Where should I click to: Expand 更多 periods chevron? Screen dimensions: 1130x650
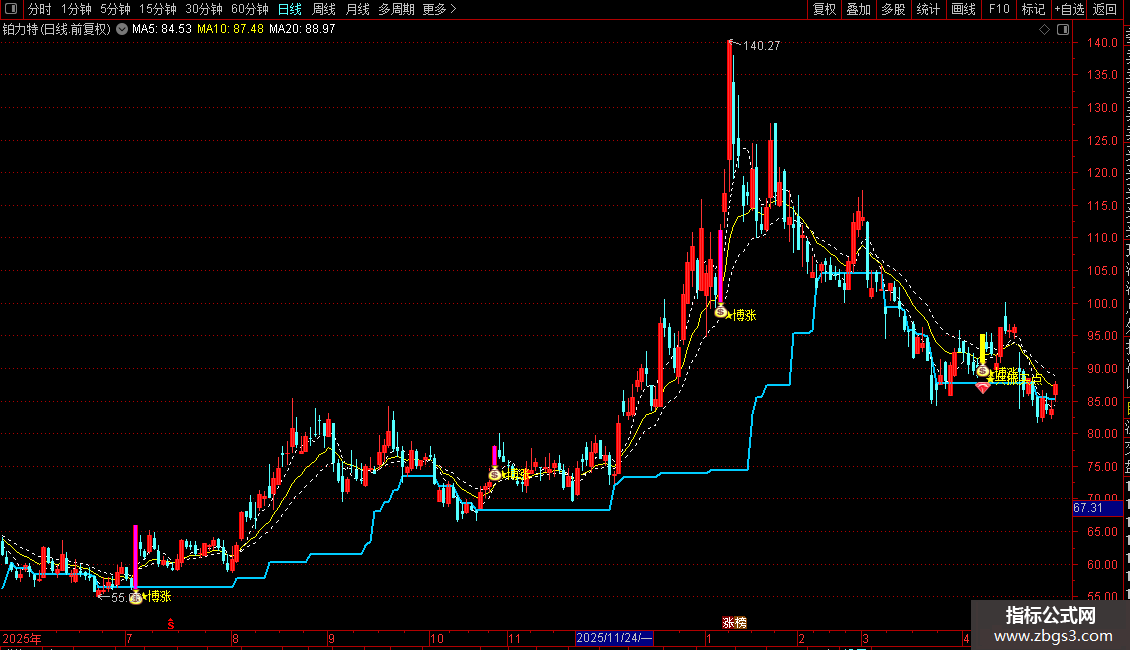pos(439,9)
